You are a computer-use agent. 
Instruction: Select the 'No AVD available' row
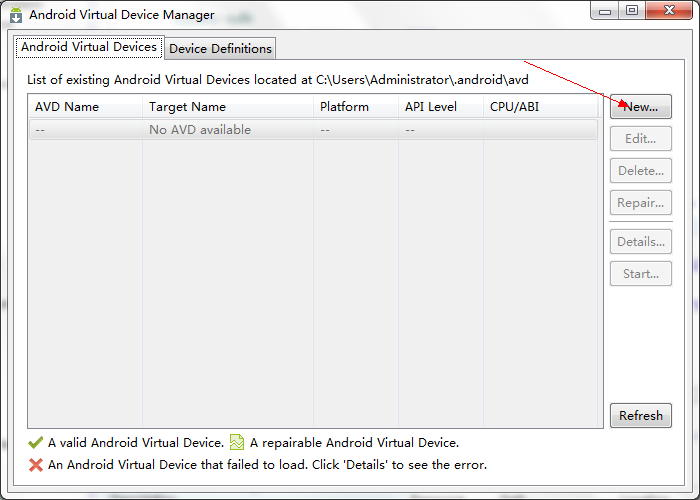(x=313, y=130)
